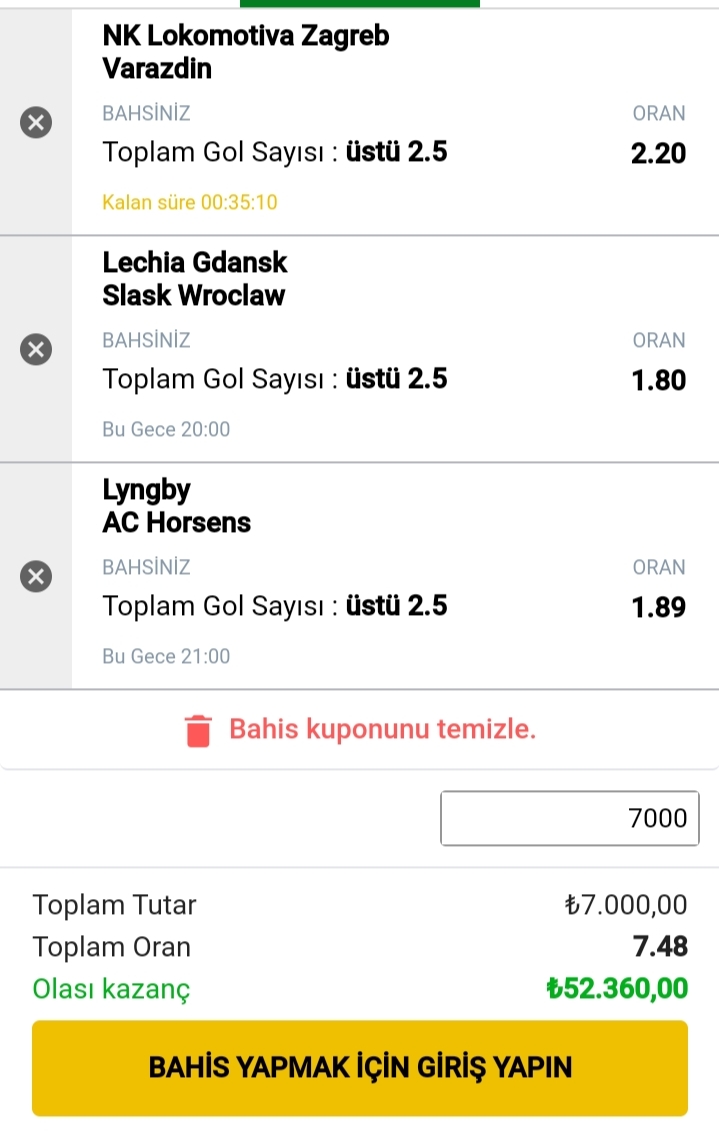719x1142 pixels.
Task: Remove the Lyngby vs AC Horsens bet
Action: (36, 577)
